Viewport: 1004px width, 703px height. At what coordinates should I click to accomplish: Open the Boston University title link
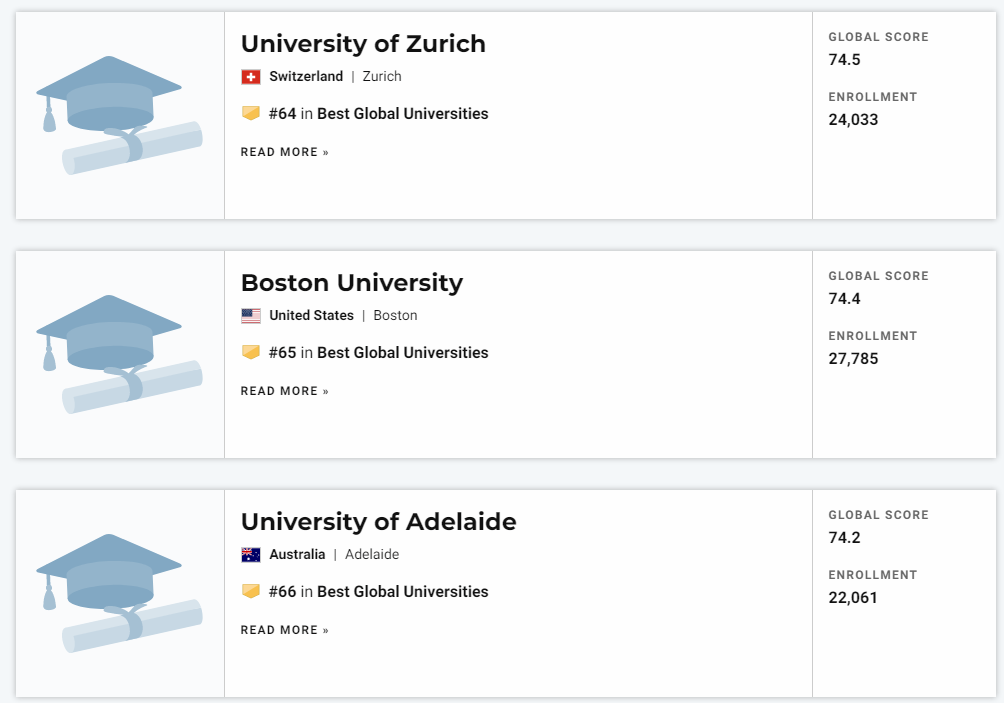coord(352,283)
